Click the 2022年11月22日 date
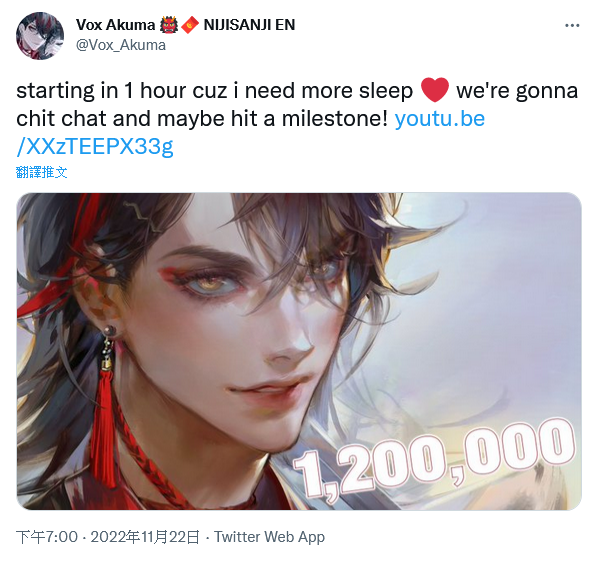The image size is (598, 563). coord(145,537)
